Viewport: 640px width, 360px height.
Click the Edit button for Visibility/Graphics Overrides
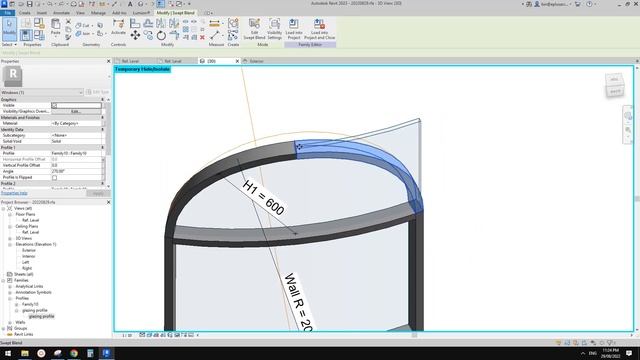coord(76,111)
